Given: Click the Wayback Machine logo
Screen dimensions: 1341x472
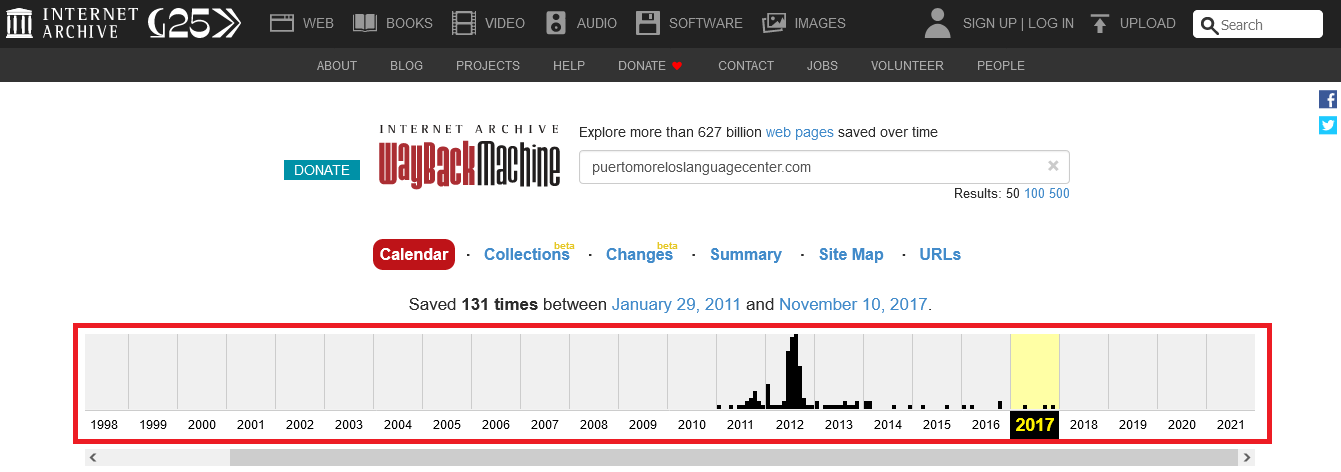Looking at the screenshot, I should (469, 156).
